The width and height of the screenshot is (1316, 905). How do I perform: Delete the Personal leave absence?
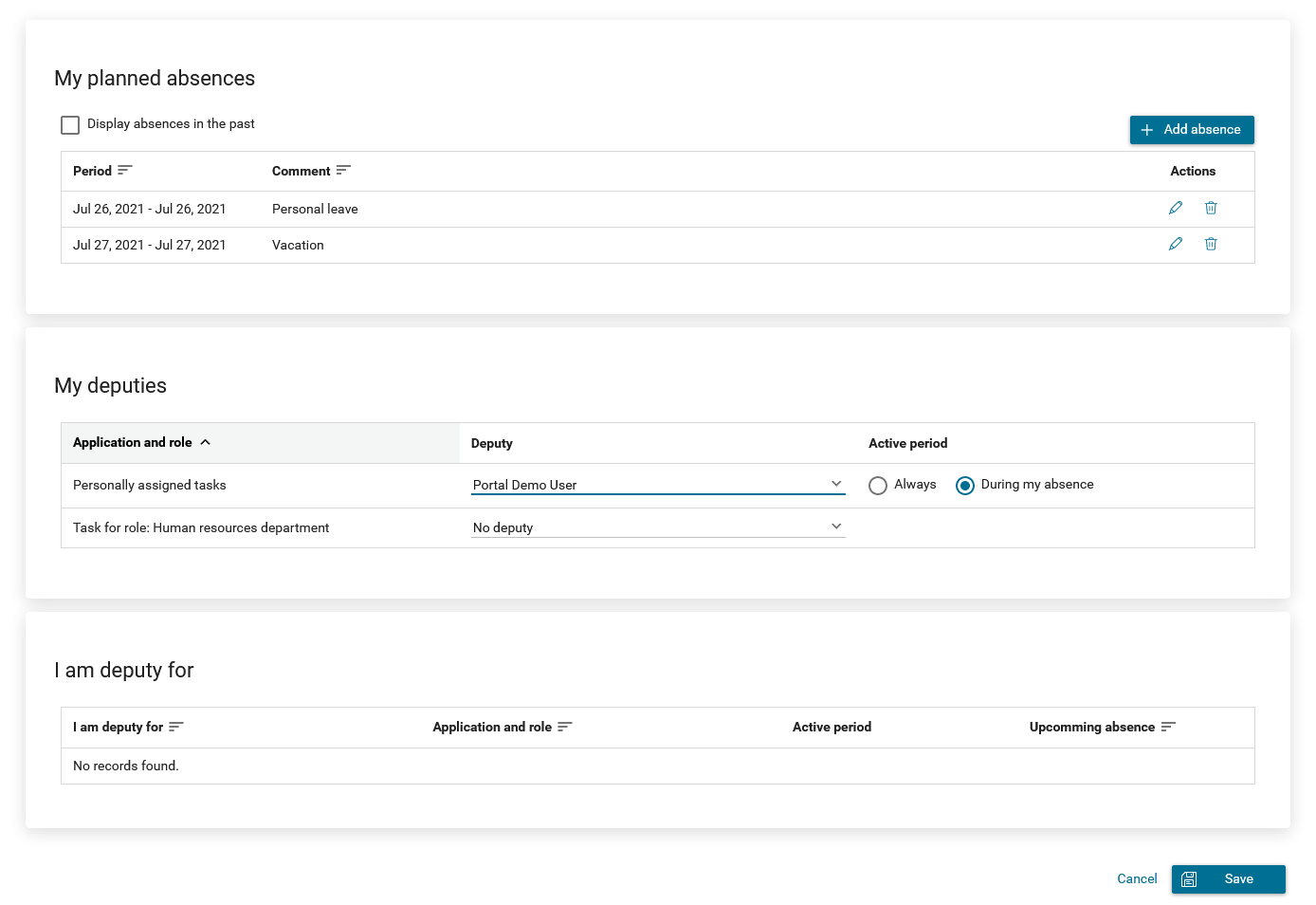[x=1211, y=208]
